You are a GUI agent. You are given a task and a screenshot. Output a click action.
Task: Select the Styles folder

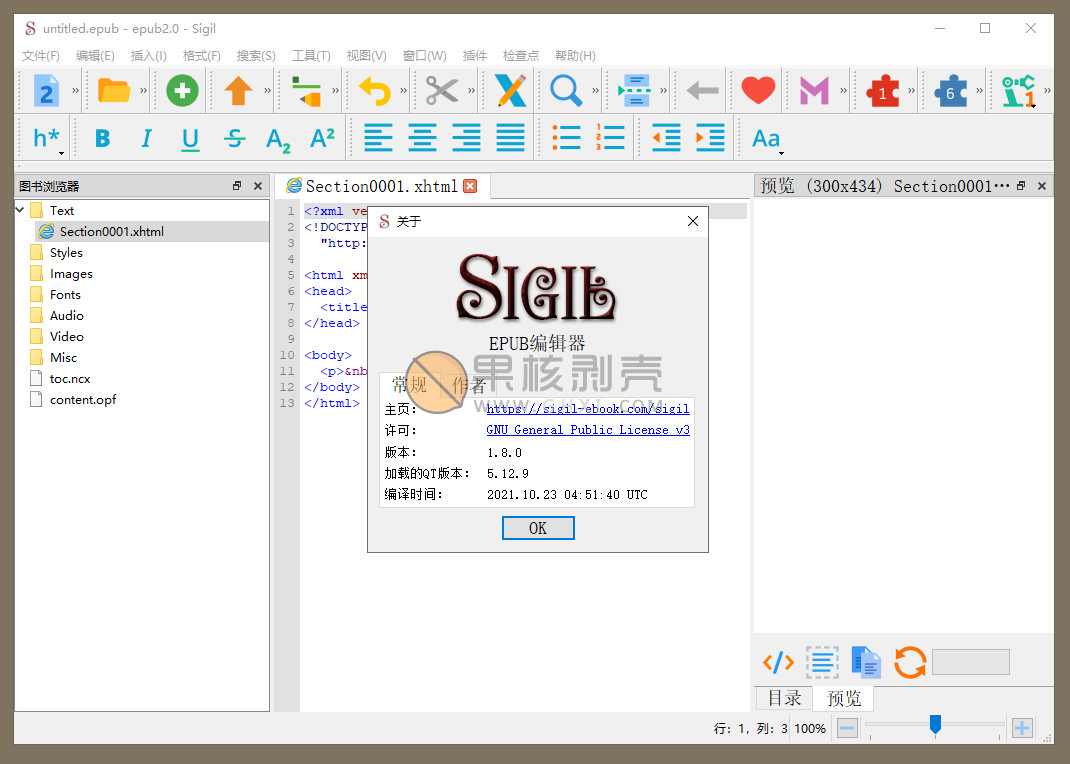tap(66, 252)
